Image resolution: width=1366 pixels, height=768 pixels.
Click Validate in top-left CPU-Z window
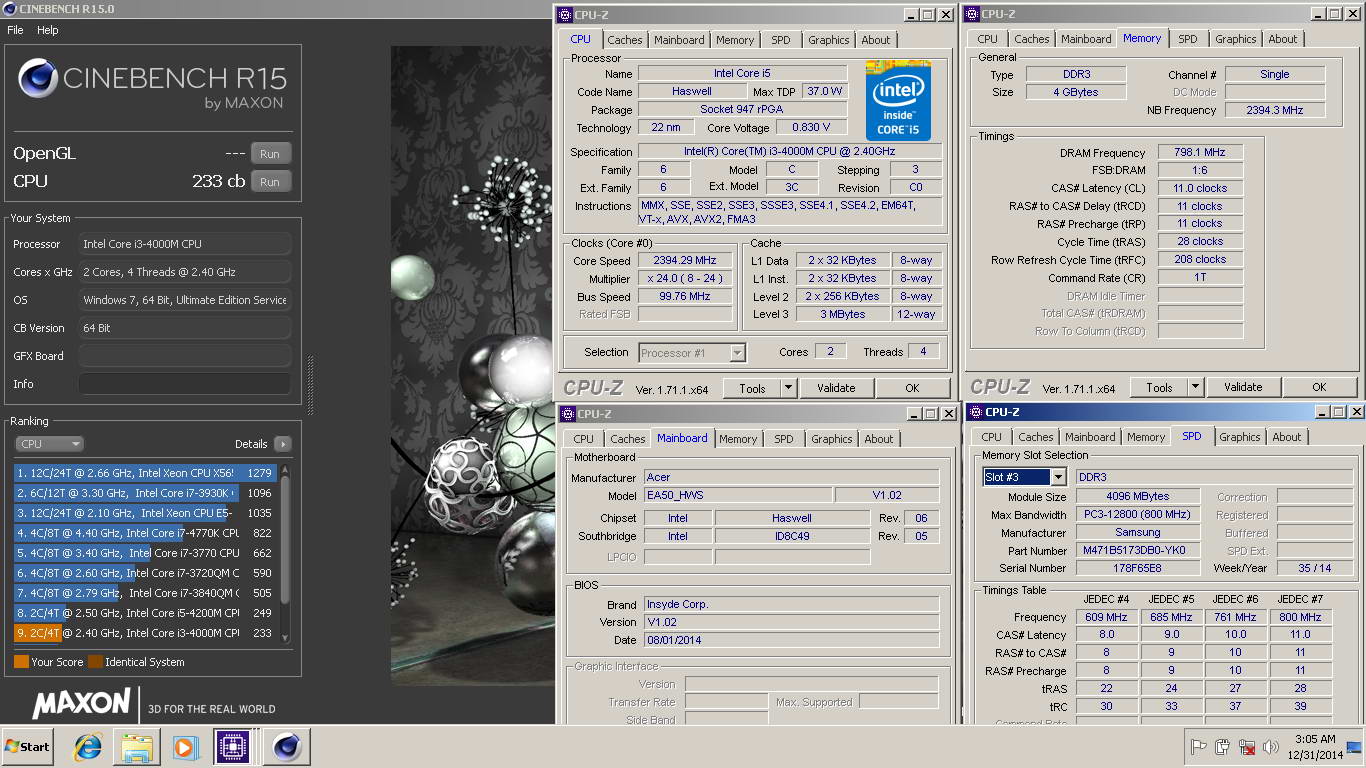(x=836, y=388)
